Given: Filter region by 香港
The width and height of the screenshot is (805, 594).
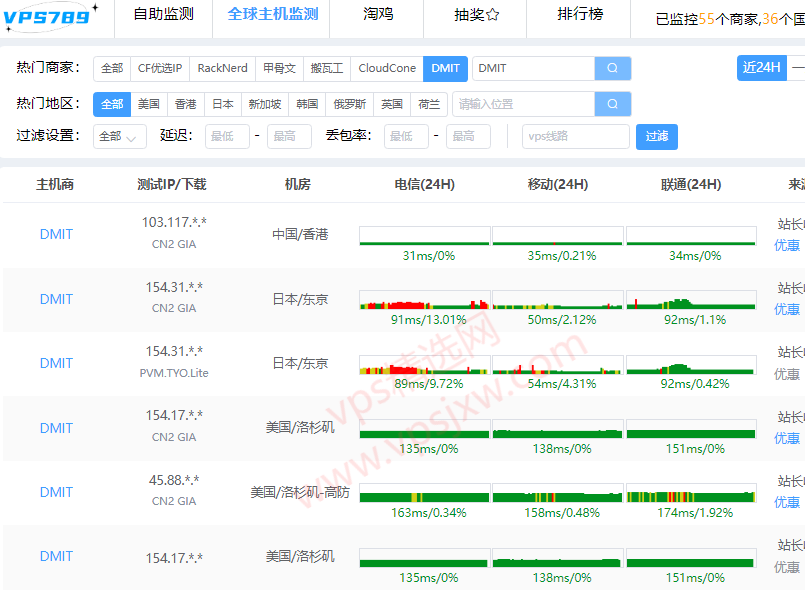Looking at the screenshot, I should coord(186,104).
